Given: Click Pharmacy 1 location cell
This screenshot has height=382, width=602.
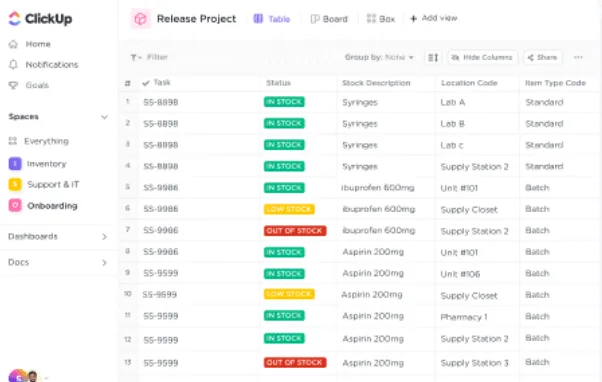Looking at the screenshot, I should coord(464,317).
